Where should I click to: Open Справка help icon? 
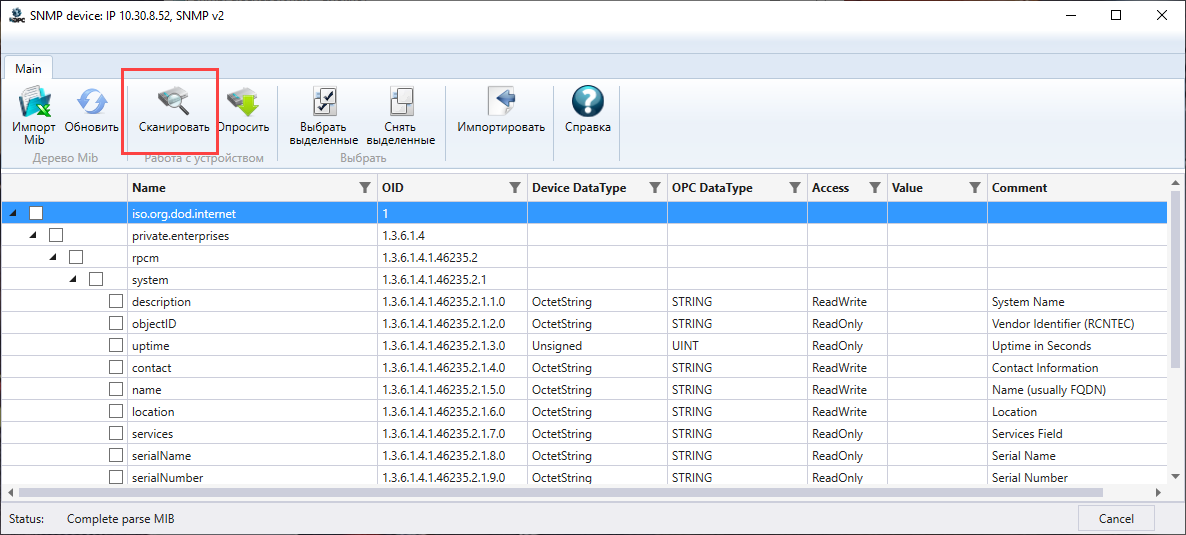point(588,103)
